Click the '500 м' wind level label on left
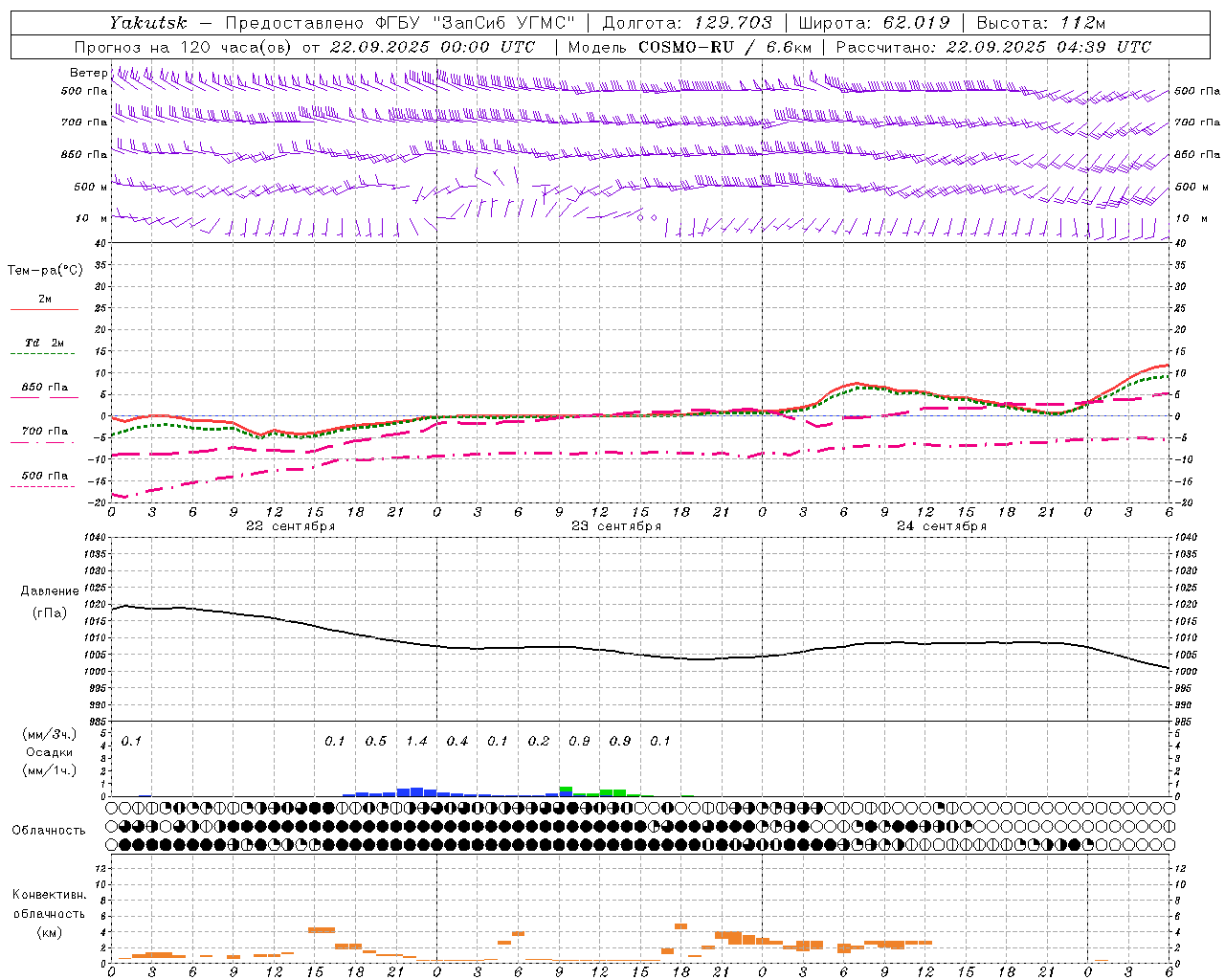The width and height of the screenshot is (1225, 980). (x=91, y=187)
